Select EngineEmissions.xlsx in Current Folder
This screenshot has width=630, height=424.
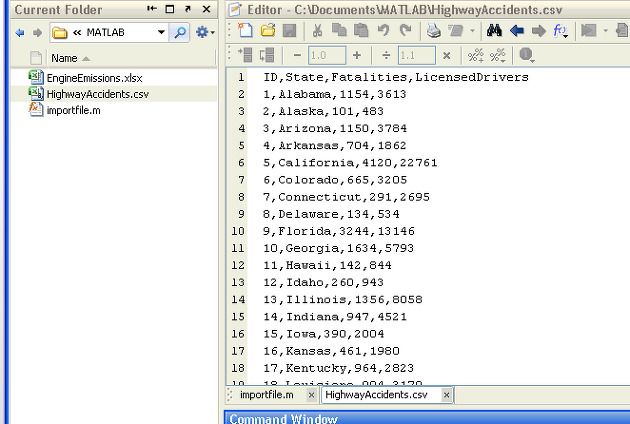click(x=94, y=78)
